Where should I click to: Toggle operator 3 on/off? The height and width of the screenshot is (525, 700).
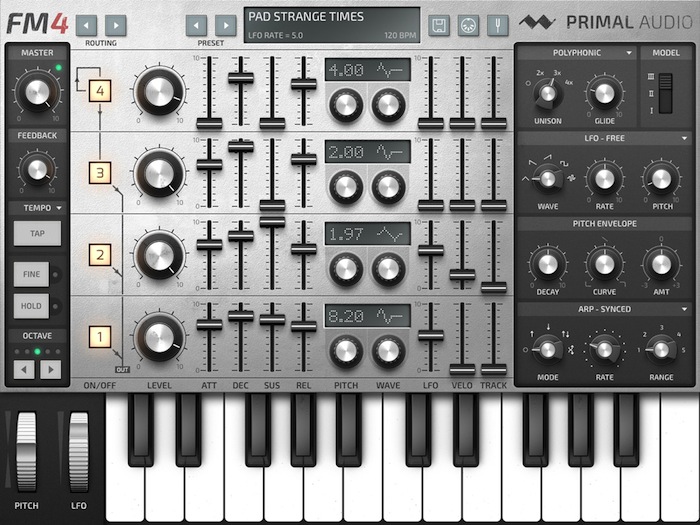click(x=100, y=173)
